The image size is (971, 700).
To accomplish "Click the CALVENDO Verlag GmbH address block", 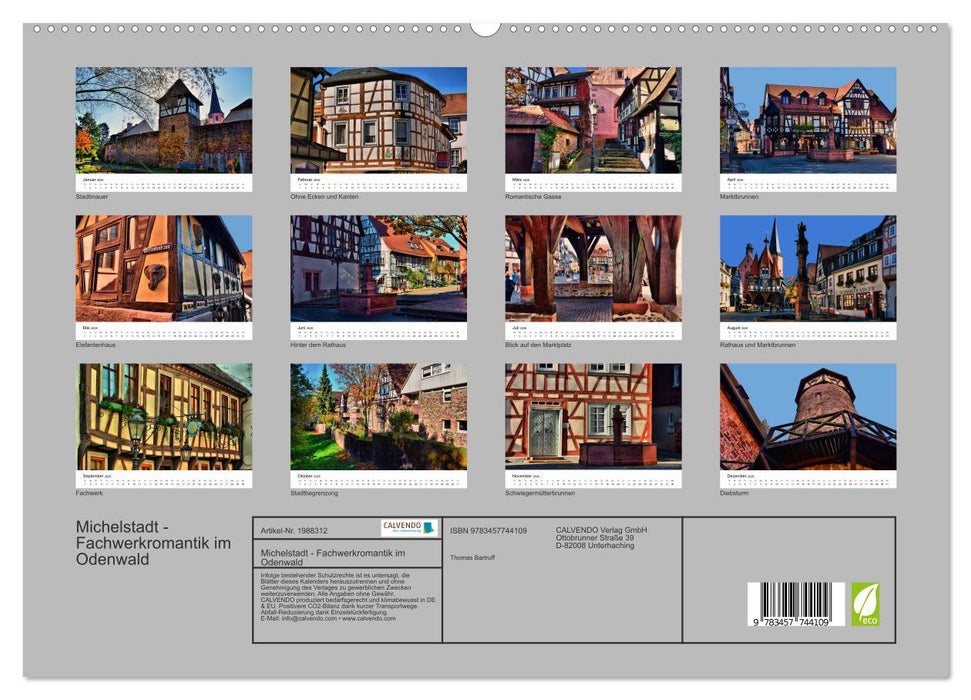I will pos(602,537).
